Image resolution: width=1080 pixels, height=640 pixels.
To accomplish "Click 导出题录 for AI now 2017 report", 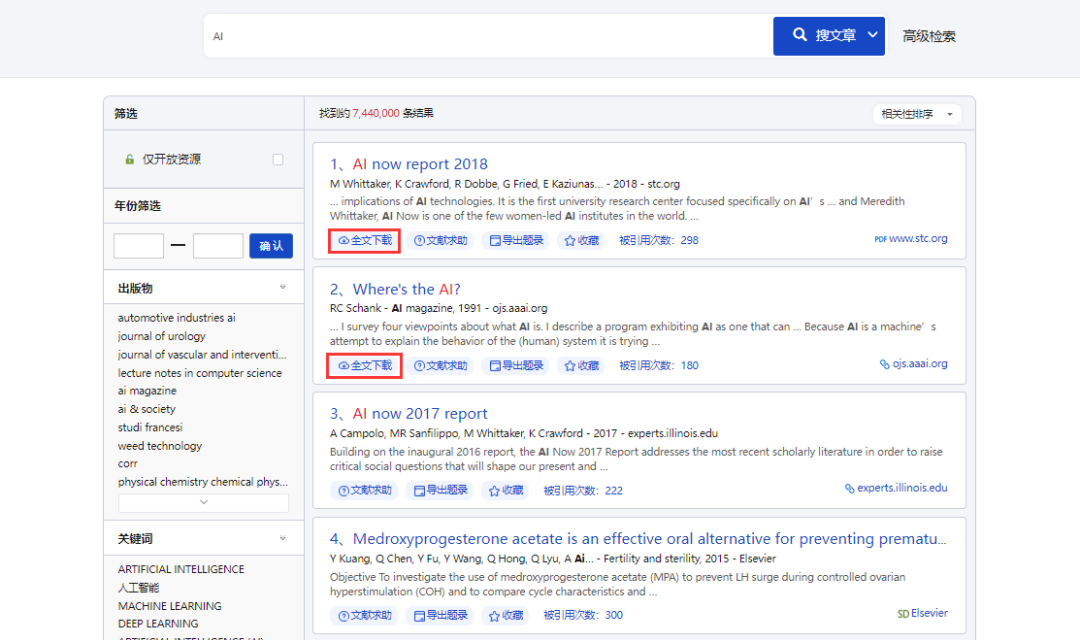I will click(441, 490).
